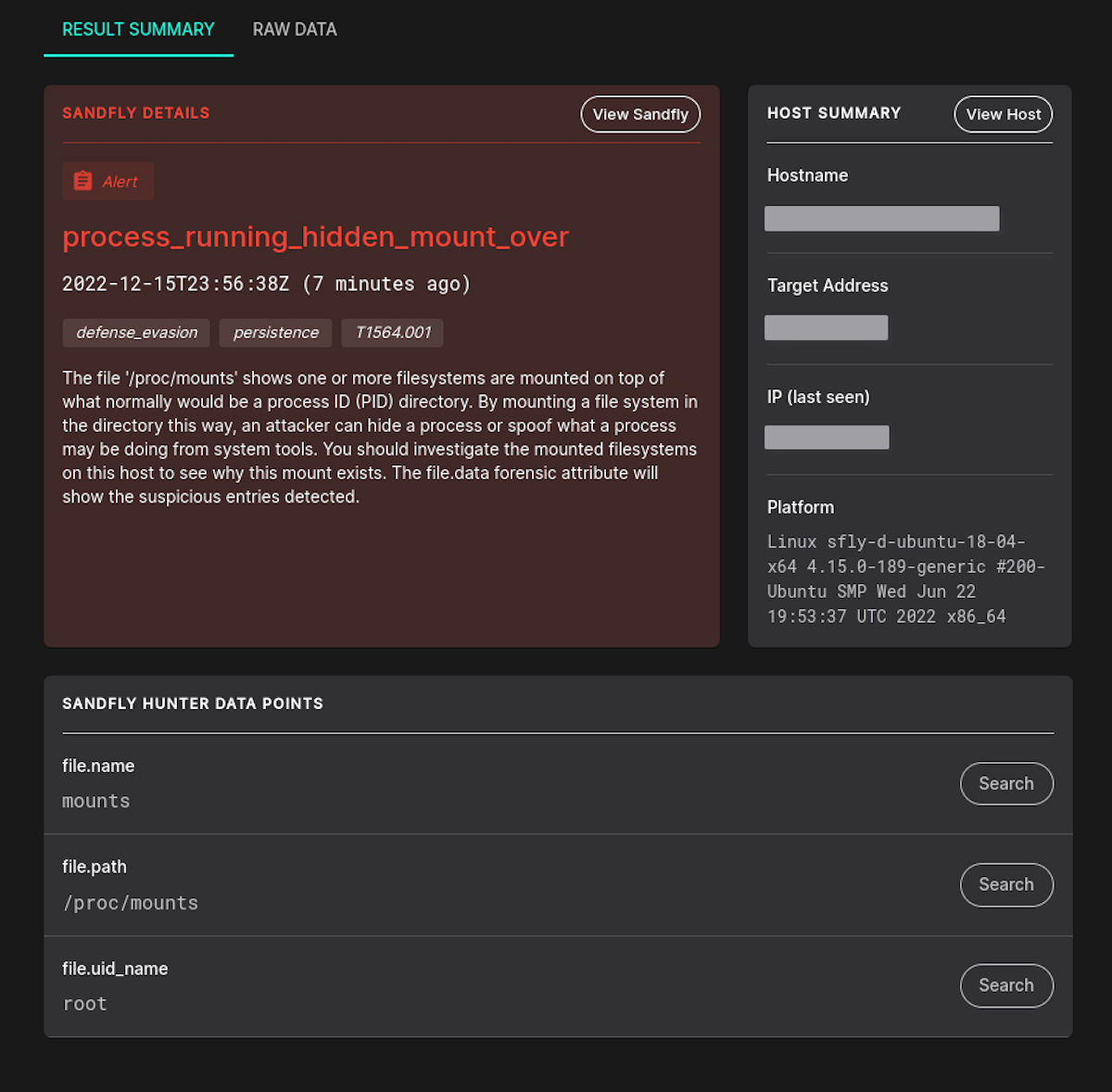Search for the file.path '/proc/mounts'
The height and width of the screenshot is (1092, 1112).
coord(1006,884)
